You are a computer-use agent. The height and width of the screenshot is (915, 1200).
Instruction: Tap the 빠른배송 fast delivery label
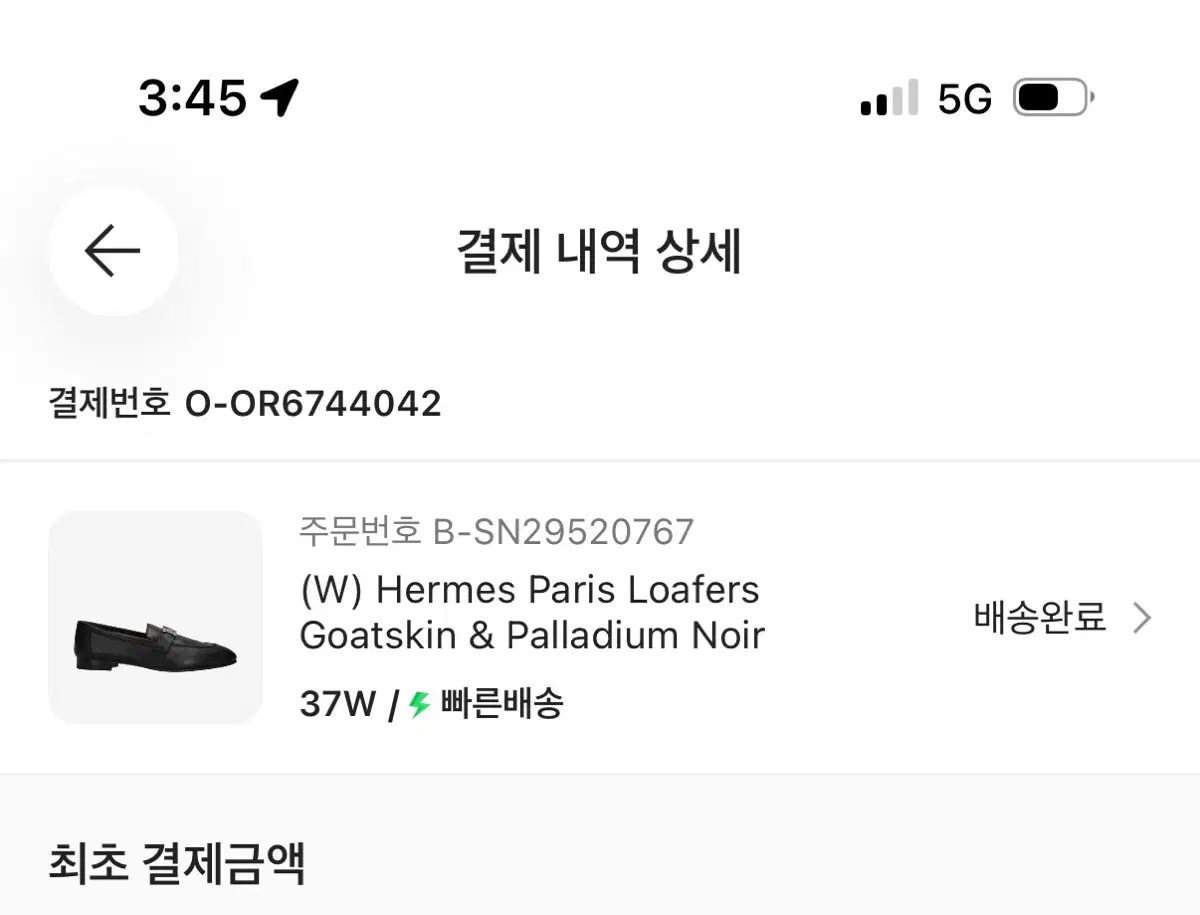pos(501,704)
